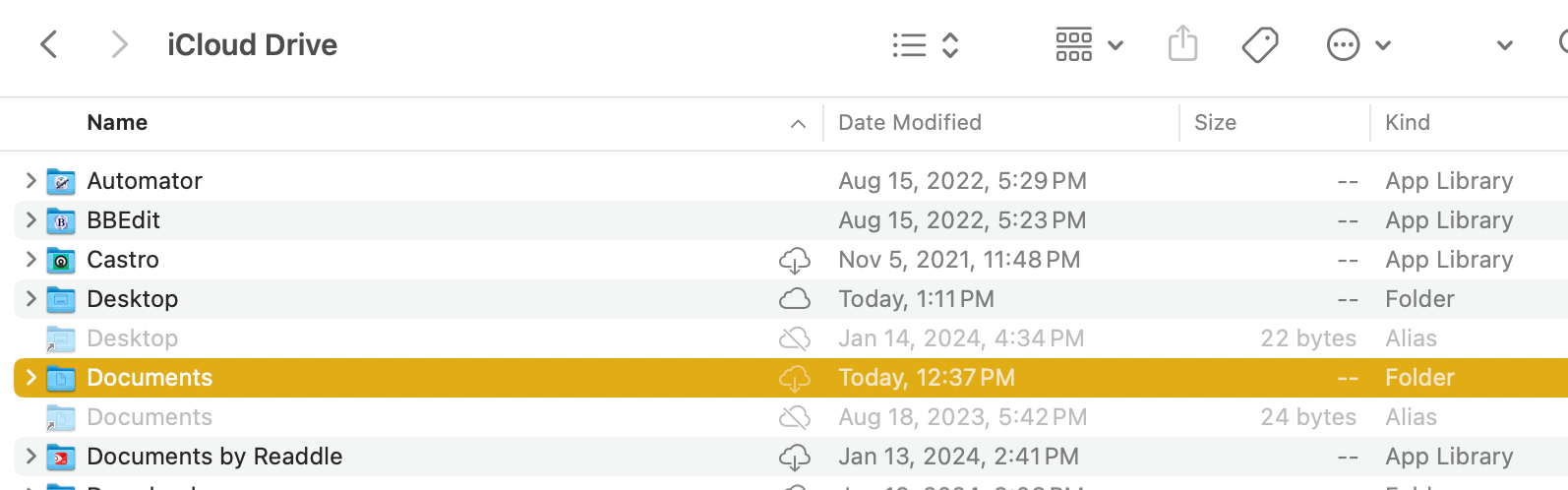Expand the BBEdit folder
Viewport: 1568px width, 490px height.
pos(30,219)
